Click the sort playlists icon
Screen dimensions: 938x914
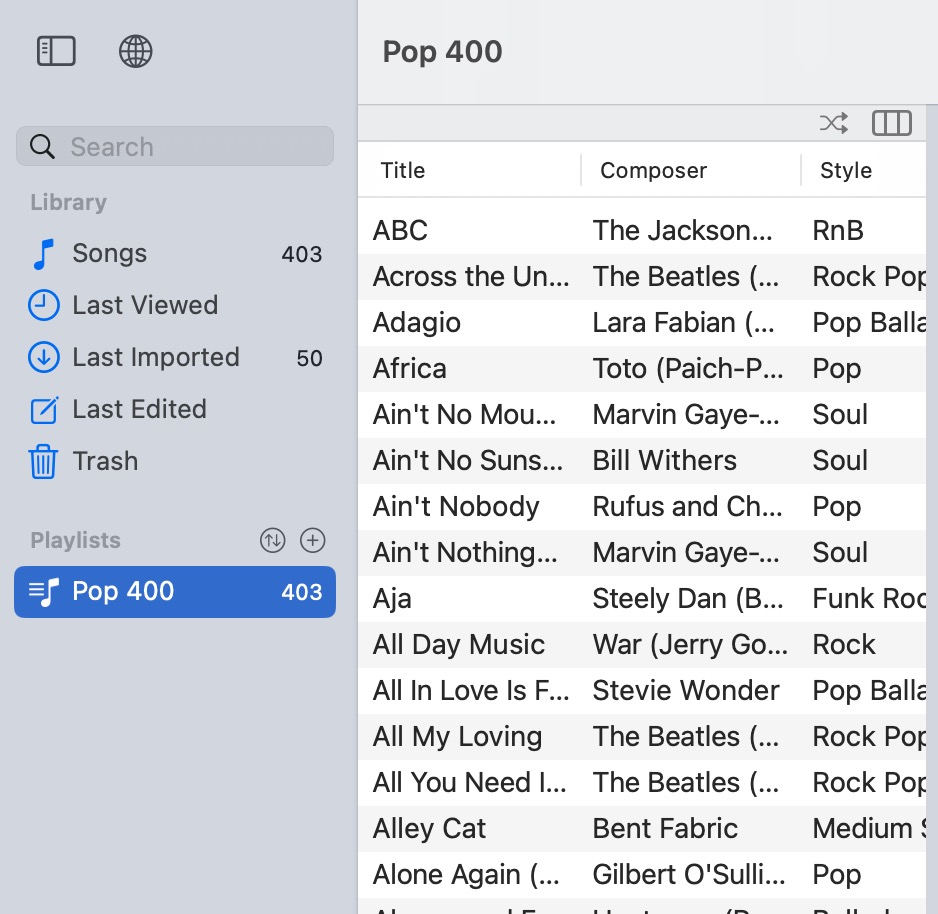coord(272,541)
